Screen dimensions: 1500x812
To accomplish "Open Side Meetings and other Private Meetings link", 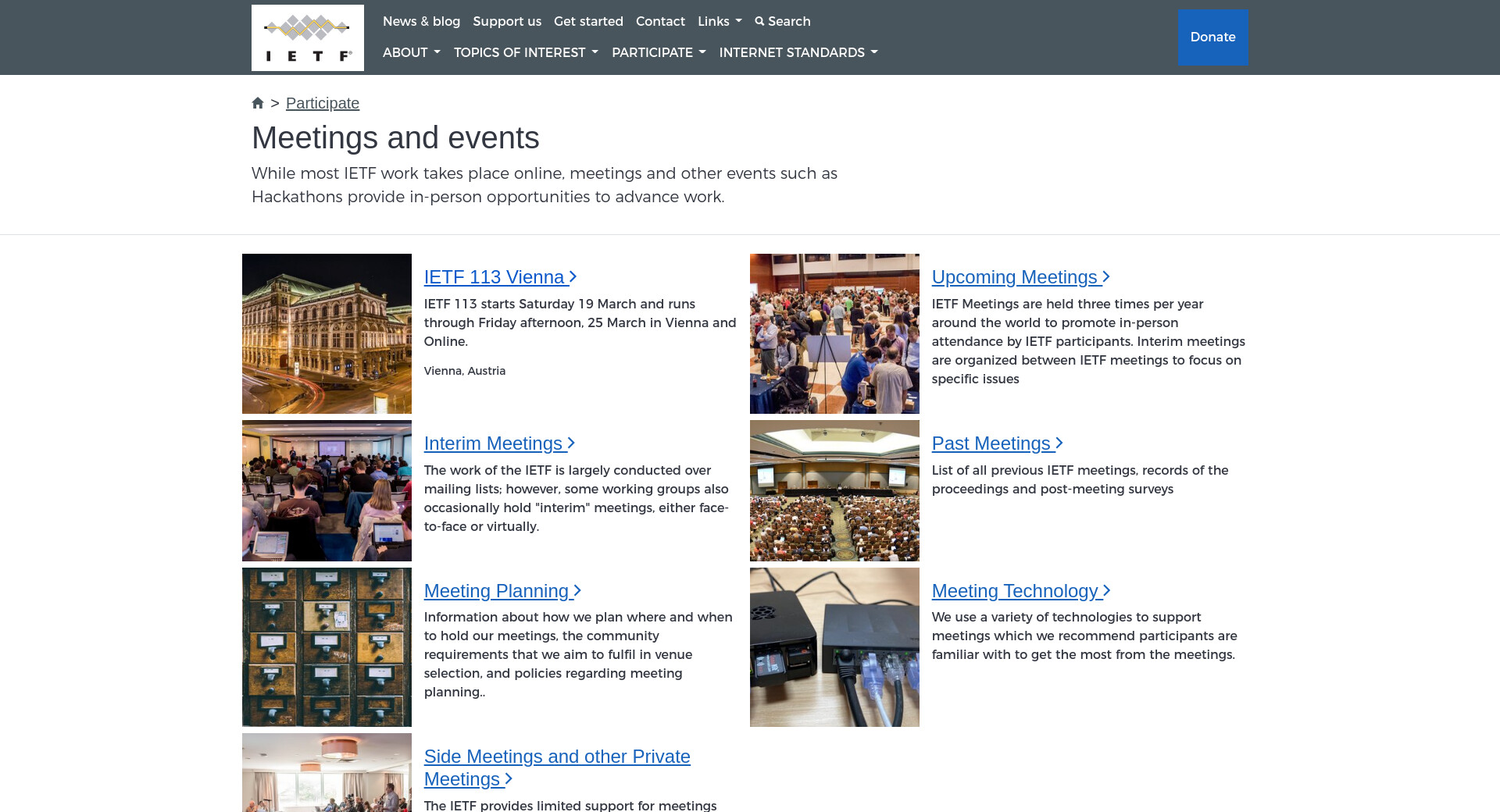I will point(557,767).
